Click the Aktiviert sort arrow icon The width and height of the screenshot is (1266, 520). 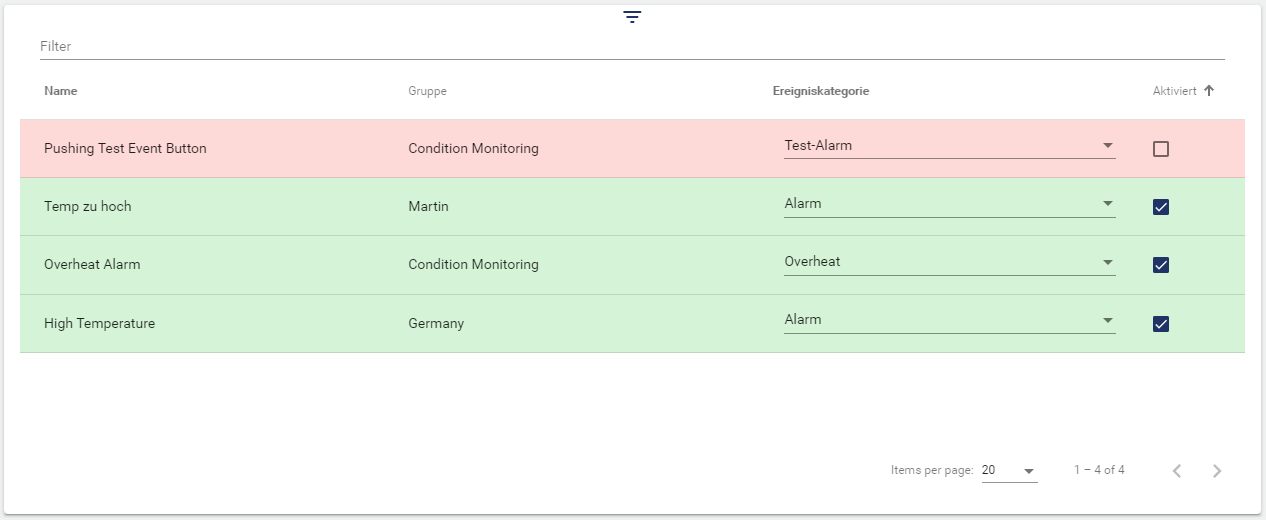(x=1209, y=91)
